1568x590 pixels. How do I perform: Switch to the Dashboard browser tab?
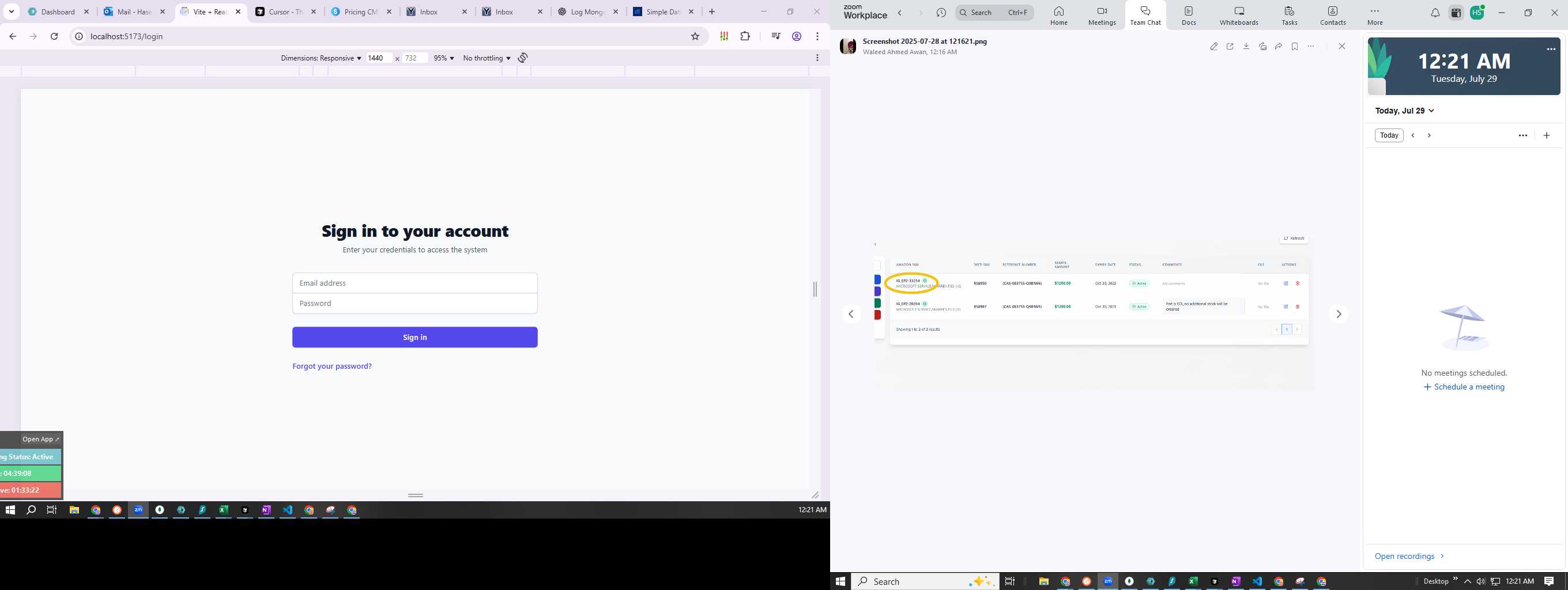58,12
